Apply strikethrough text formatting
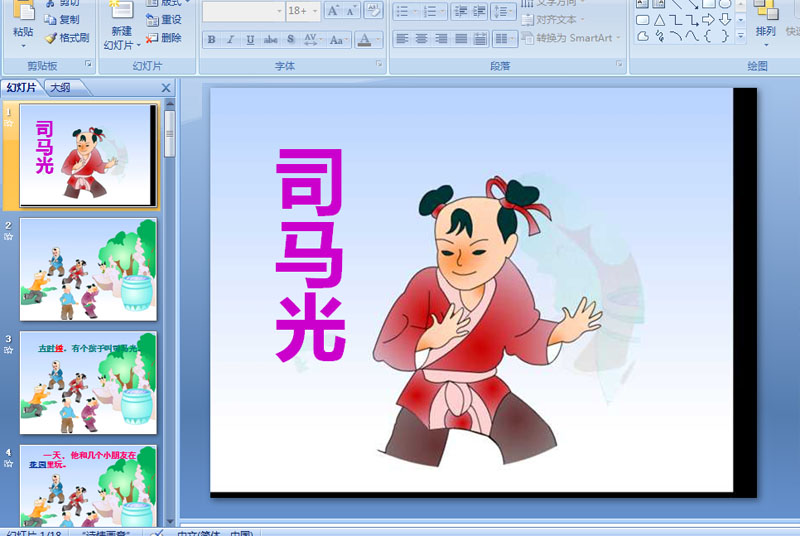 (x=270, y=39)
